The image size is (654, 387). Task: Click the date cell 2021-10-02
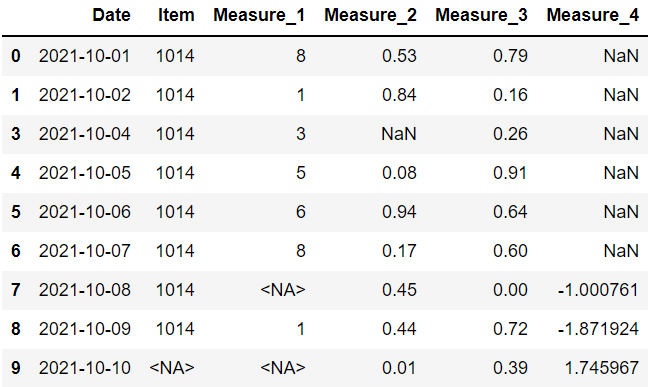pyautogui.click(x=85, y=95)
